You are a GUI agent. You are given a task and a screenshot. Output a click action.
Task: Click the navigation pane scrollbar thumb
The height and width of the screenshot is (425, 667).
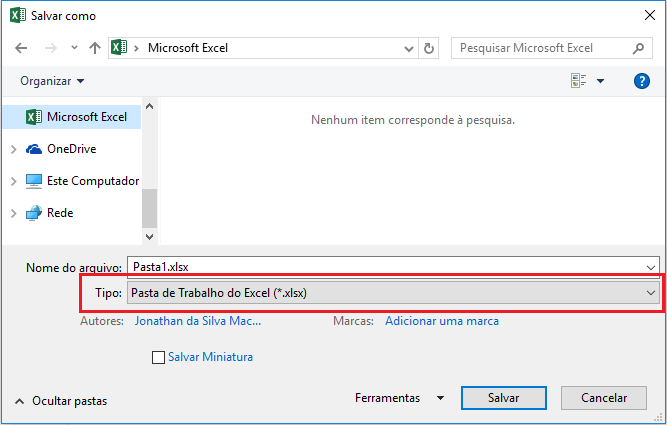pos(149,208)
